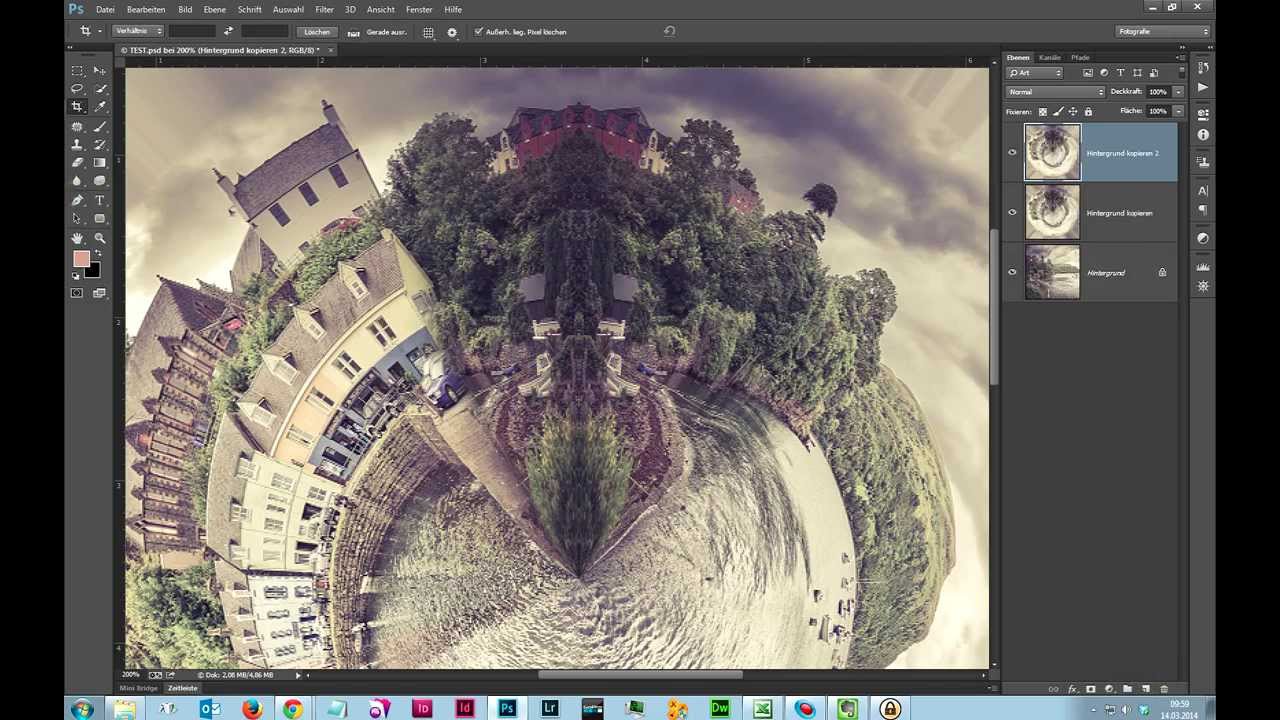
Task: Open the Deckkraft opacity slider arrow
Action: click(x=1178, y=92)
